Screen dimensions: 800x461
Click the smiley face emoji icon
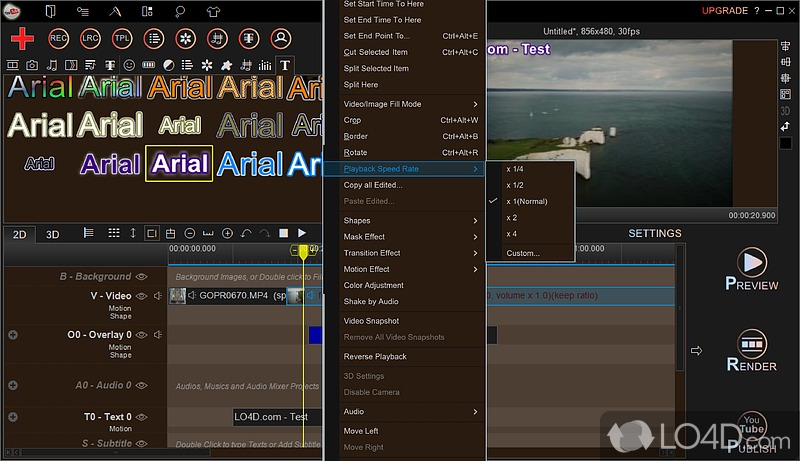[x=129, y=65]
